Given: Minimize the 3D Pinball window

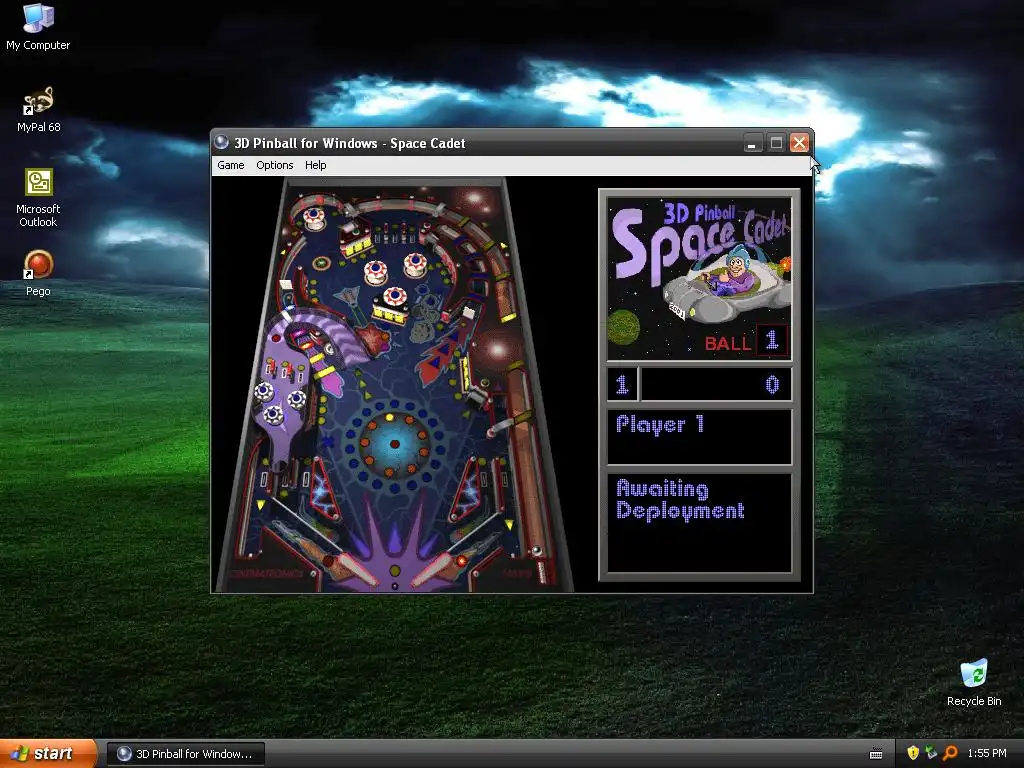Looking at the screenshot, I should (752, 143).
